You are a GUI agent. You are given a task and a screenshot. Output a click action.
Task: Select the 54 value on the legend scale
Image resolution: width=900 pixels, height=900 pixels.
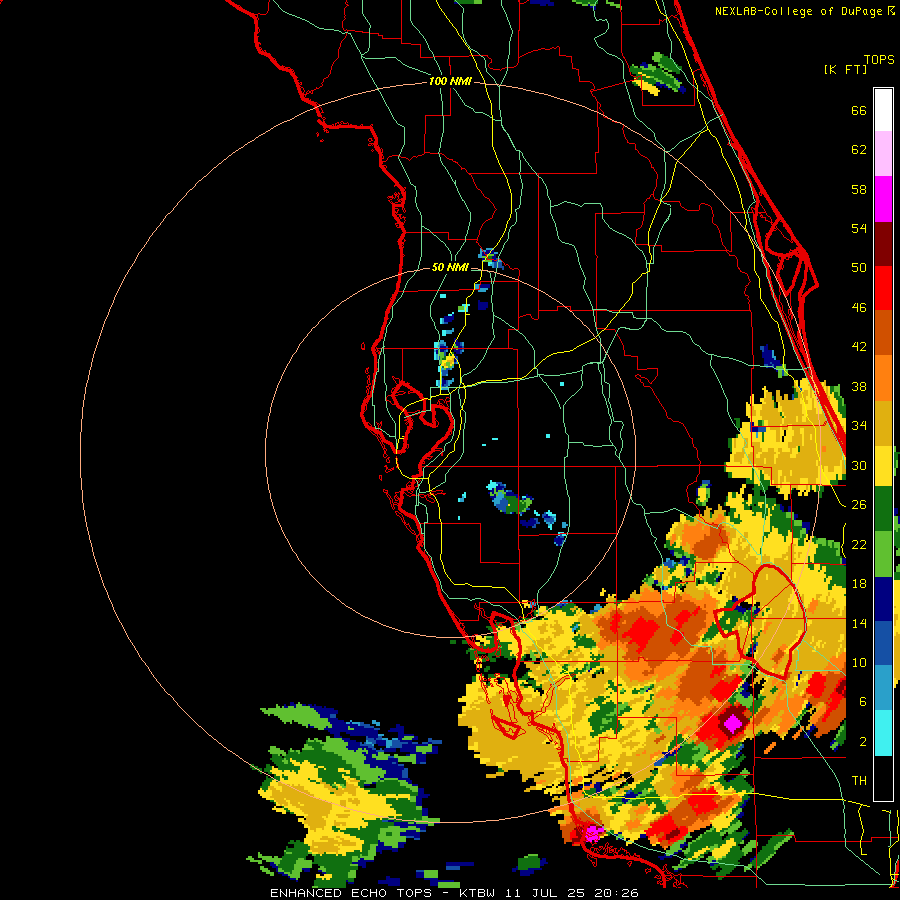[859, 228]
